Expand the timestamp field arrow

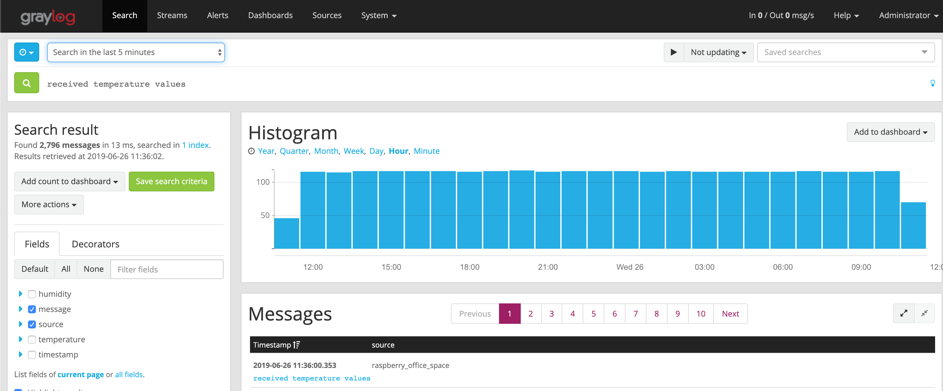[x=20, y=355]
